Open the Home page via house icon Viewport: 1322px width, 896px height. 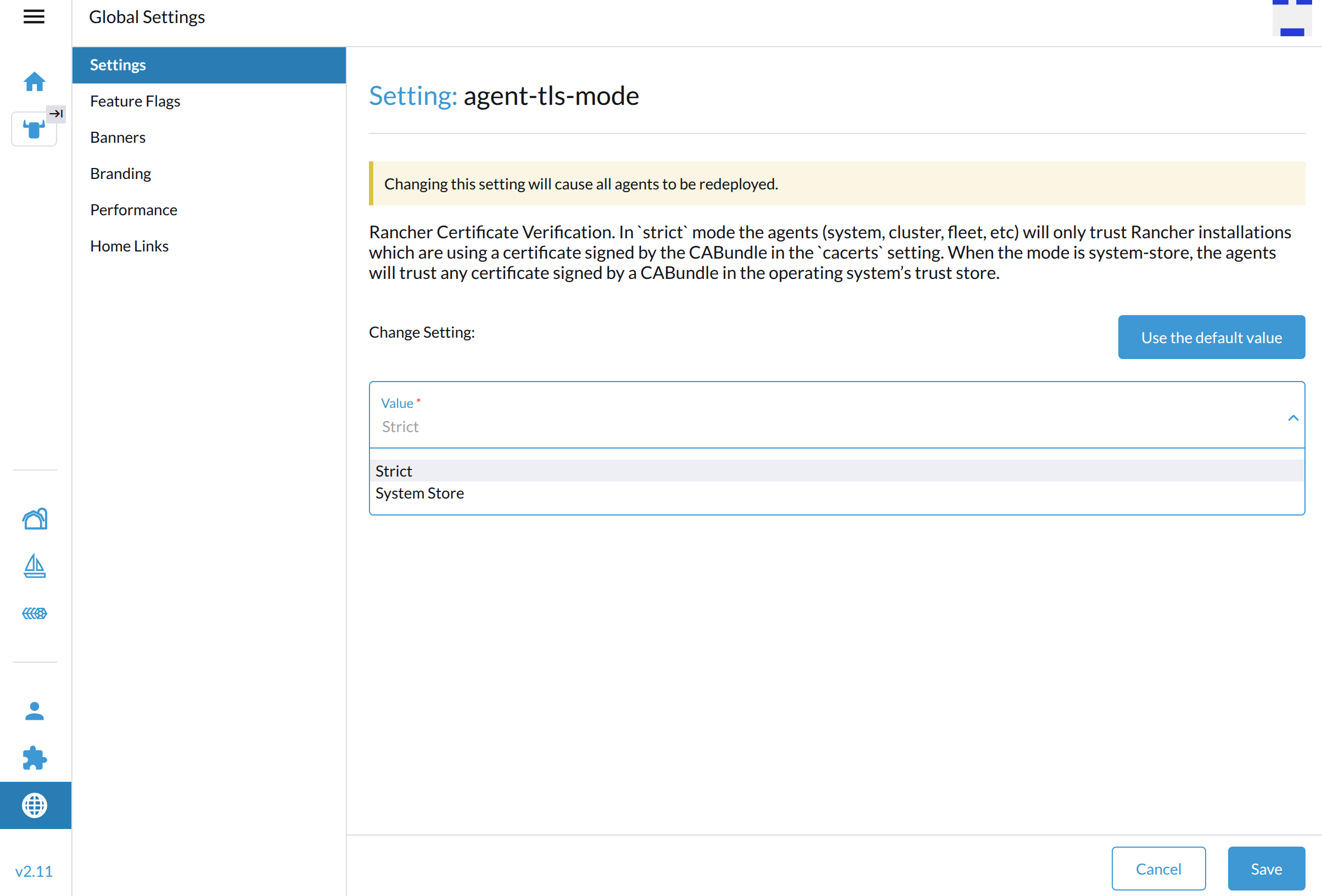[35, 81]
